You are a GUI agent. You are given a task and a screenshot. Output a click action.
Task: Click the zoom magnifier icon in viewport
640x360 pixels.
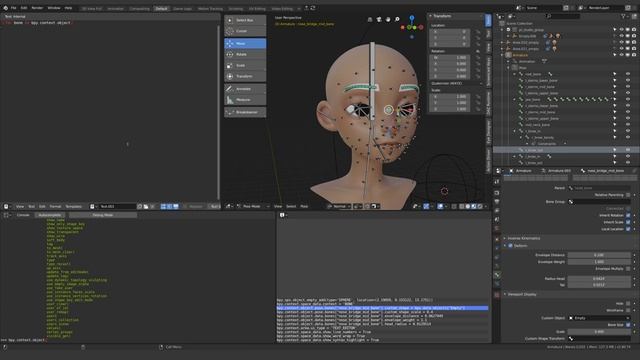(397, 19)
